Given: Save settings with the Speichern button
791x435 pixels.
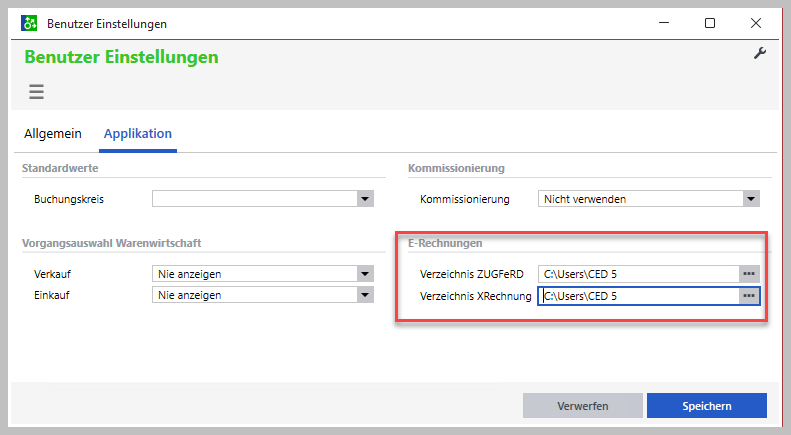Looking at the screenshot, I should pyautogui.click(x=706, y=406).
